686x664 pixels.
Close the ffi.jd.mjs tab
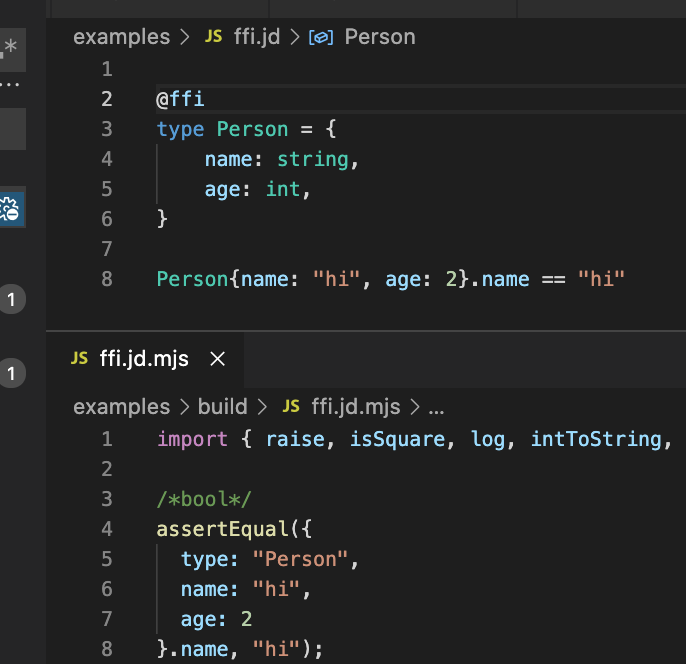tap(217, 359)
